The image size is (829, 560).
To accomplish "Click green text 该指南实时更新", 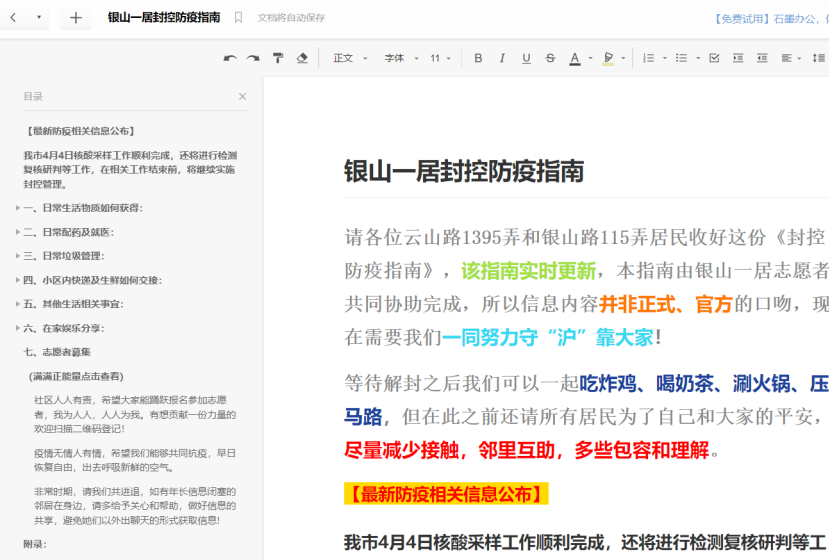I will click(528, 271).
